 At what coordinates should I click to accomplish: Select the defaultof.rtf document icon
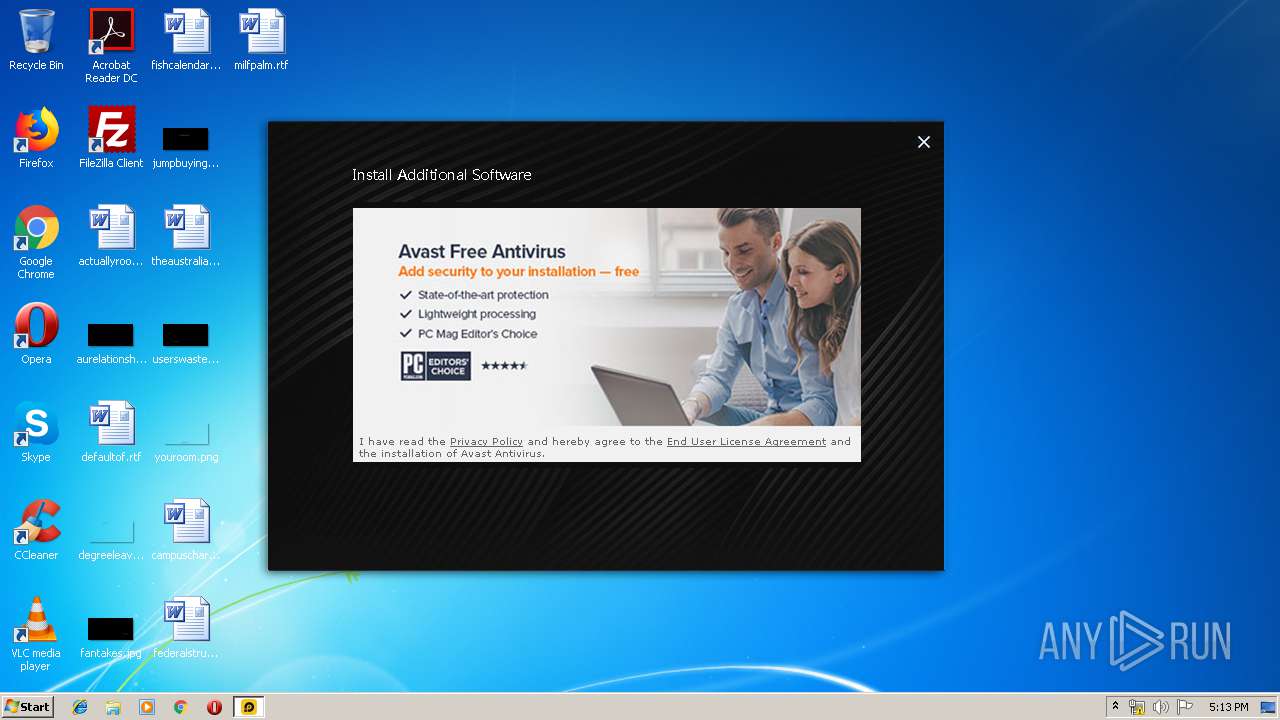pos(111,432)
